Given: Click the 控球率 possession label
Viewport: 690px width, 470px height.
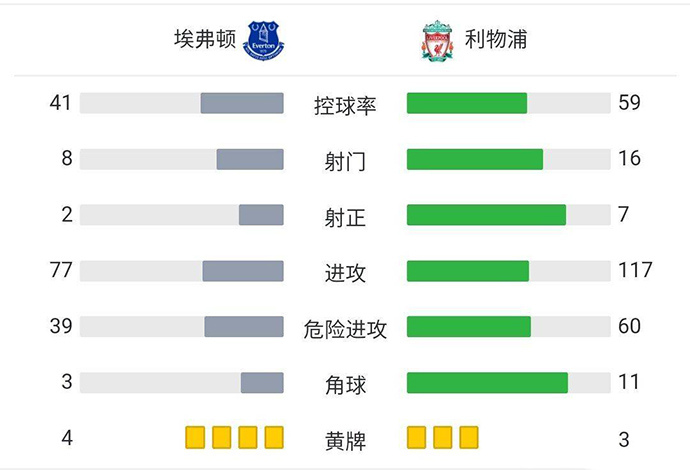Looking at the screenshot, I should [345, 104].
